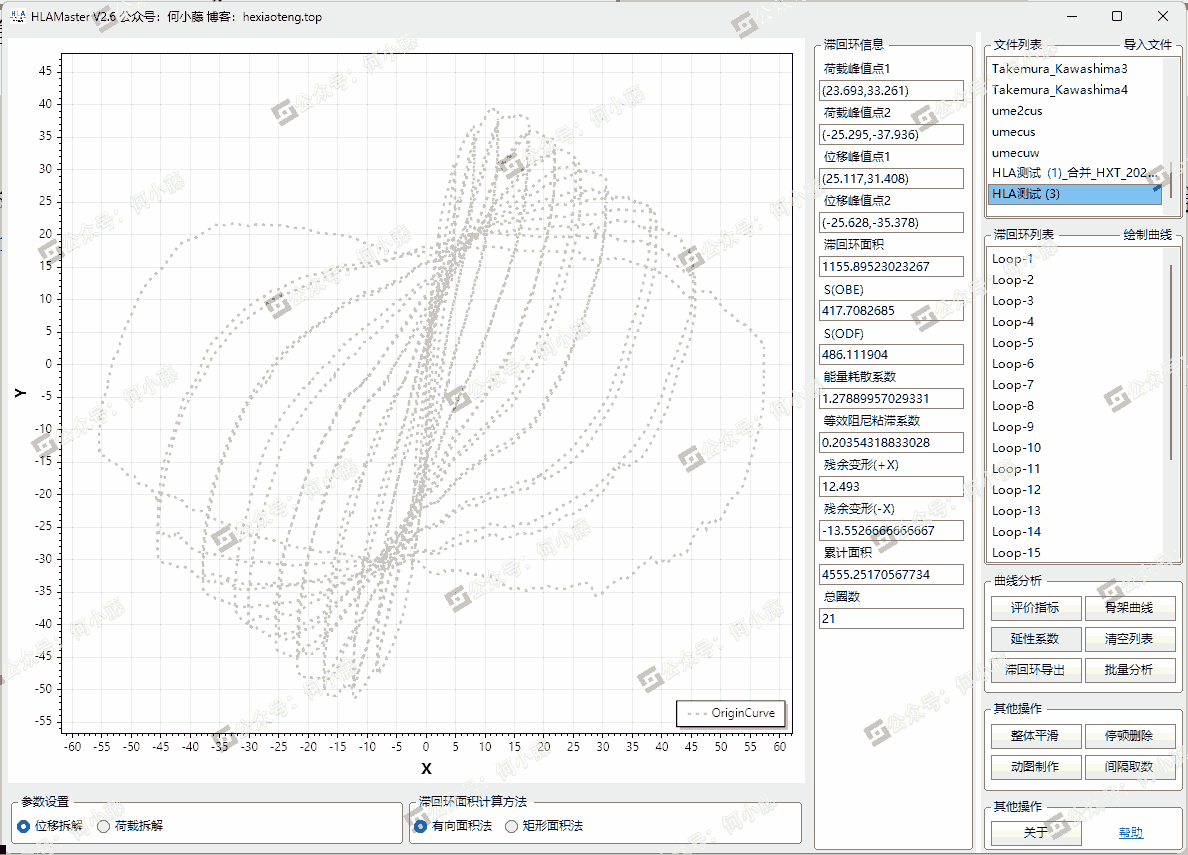
Task: Select Loop-5 in the hysteresis loop list
Action: (1013, 343)
